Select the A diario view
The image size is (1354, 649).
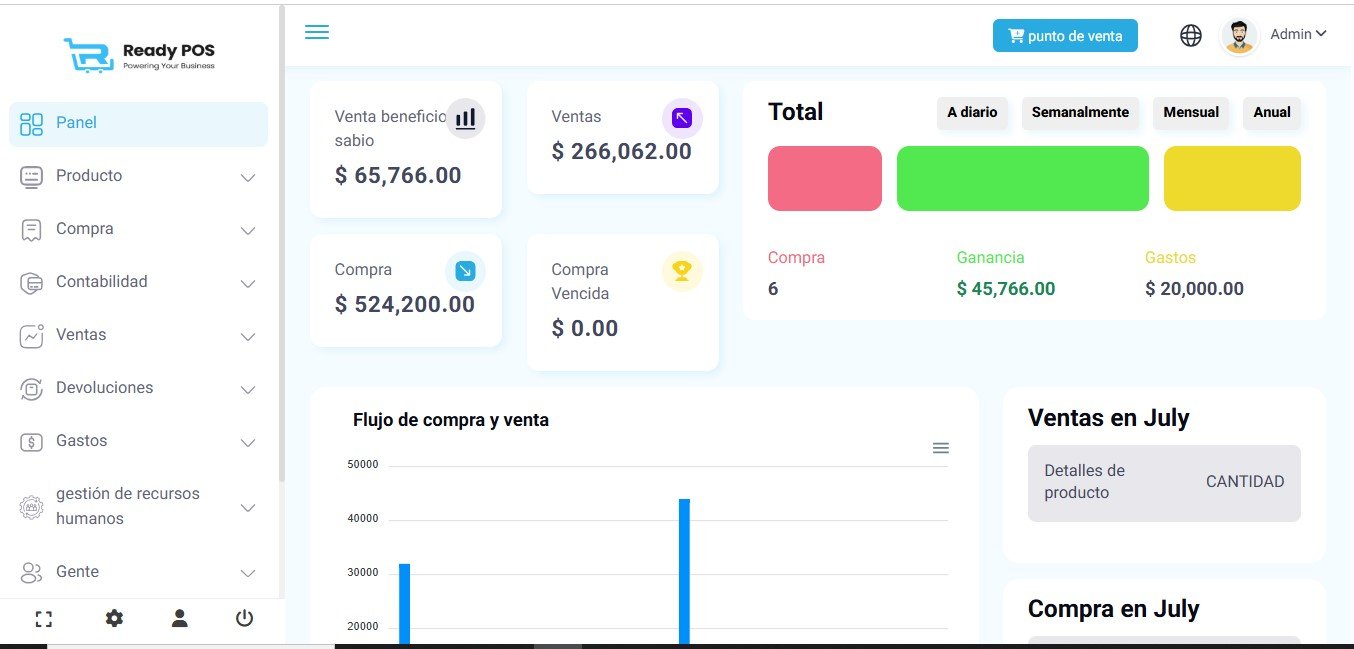[x=972, y=113]
